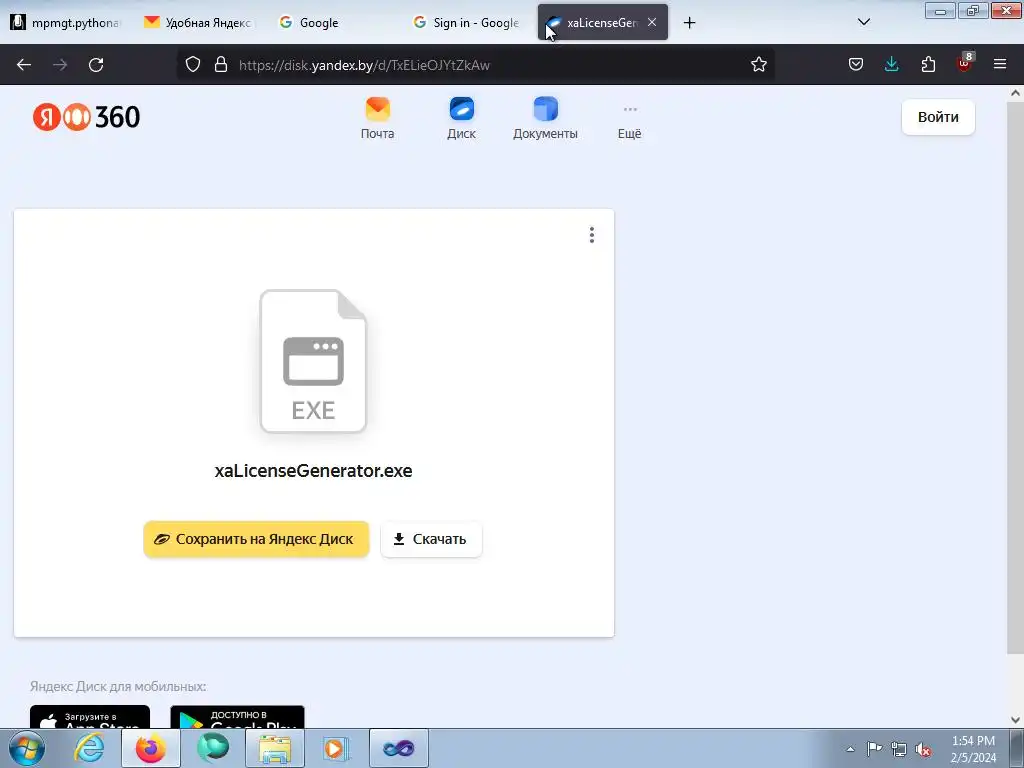Open the Action Center flag icon
Image resolution: width=1024 pixels, height=768 pixels.
click(874, 749)
